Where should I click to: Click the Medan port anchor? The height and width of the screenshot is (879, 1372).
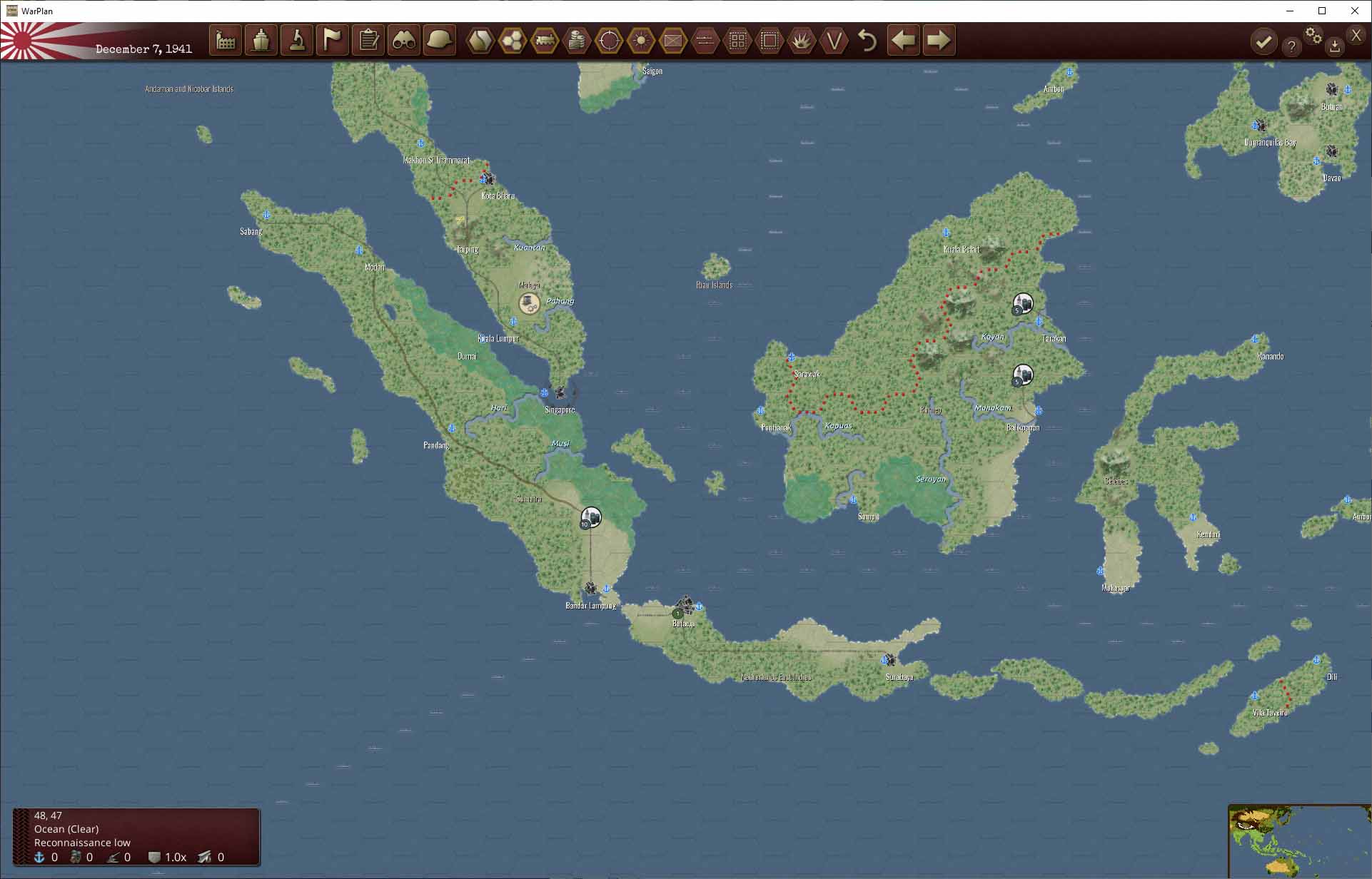click(x=359, y=250)
